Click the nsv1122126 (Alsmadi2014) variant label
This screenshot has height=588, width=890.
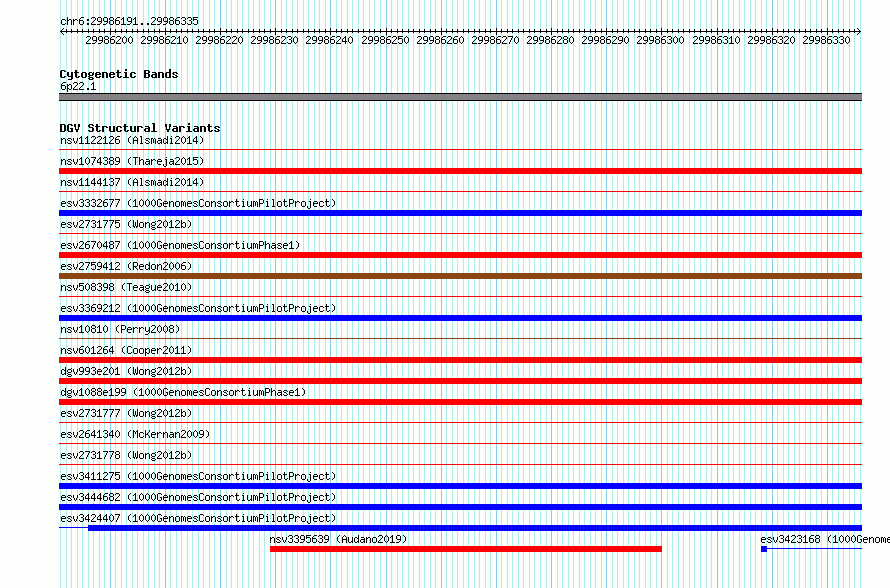coord(132,140)
